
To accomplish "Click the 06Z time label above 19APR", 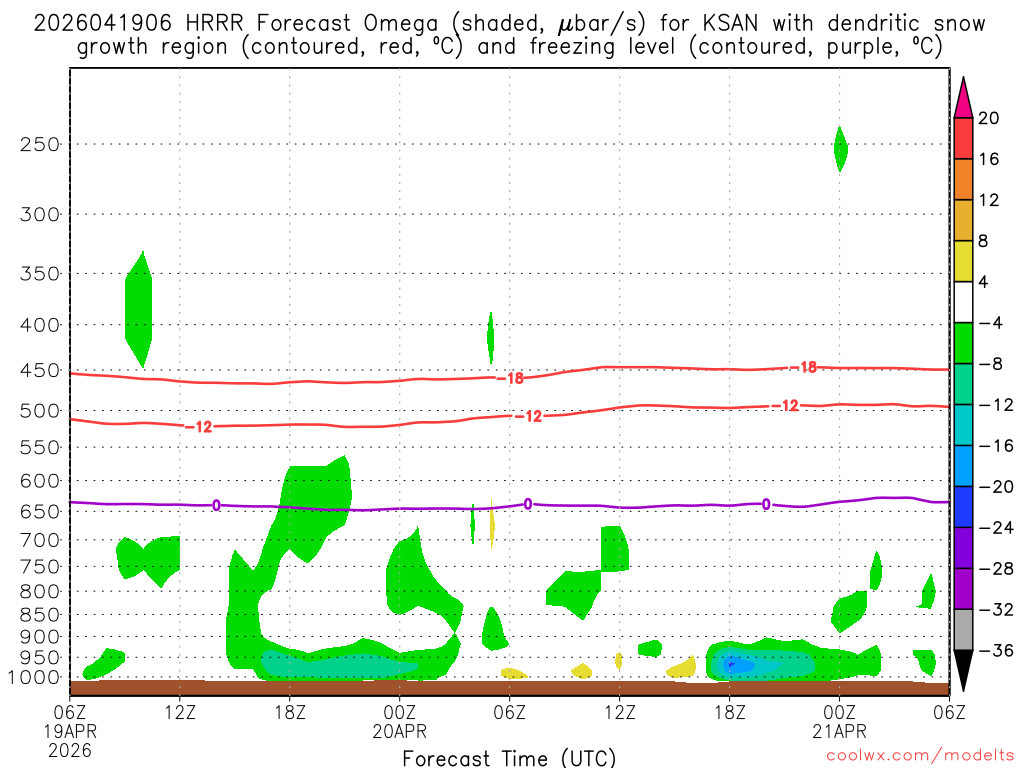I will (70, 712).
